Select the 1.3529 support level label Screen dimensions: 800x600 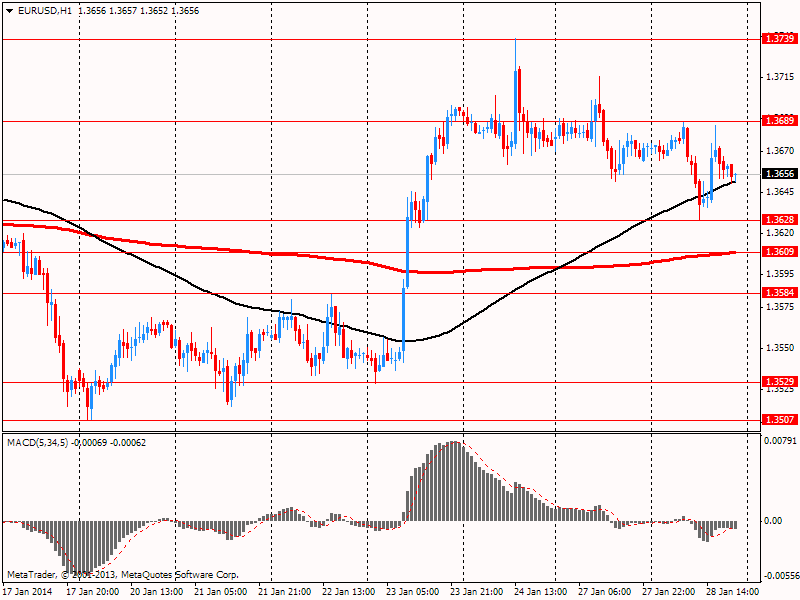779,382
